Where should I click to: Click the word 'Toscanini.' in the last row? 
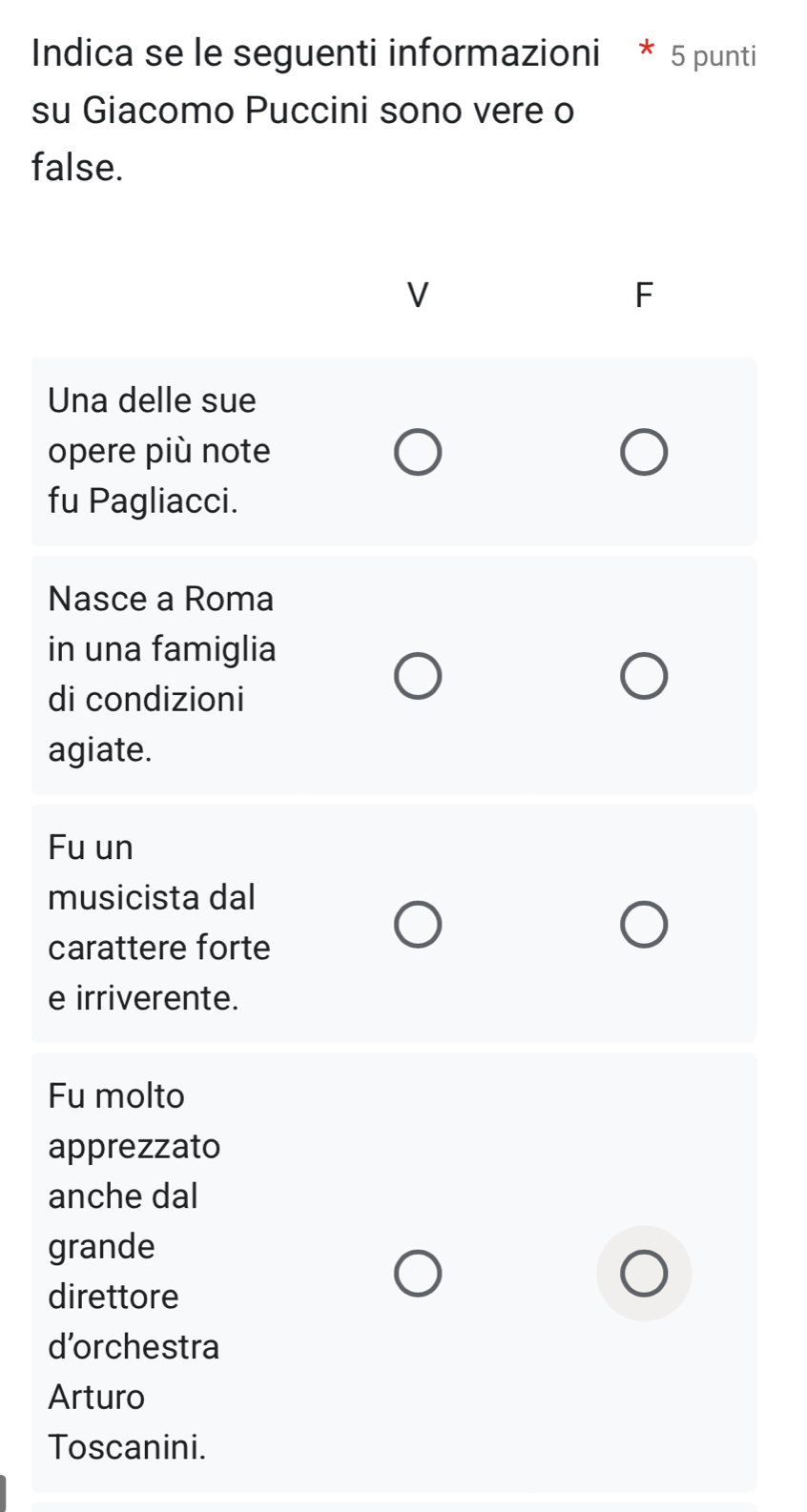[127, 1446]
